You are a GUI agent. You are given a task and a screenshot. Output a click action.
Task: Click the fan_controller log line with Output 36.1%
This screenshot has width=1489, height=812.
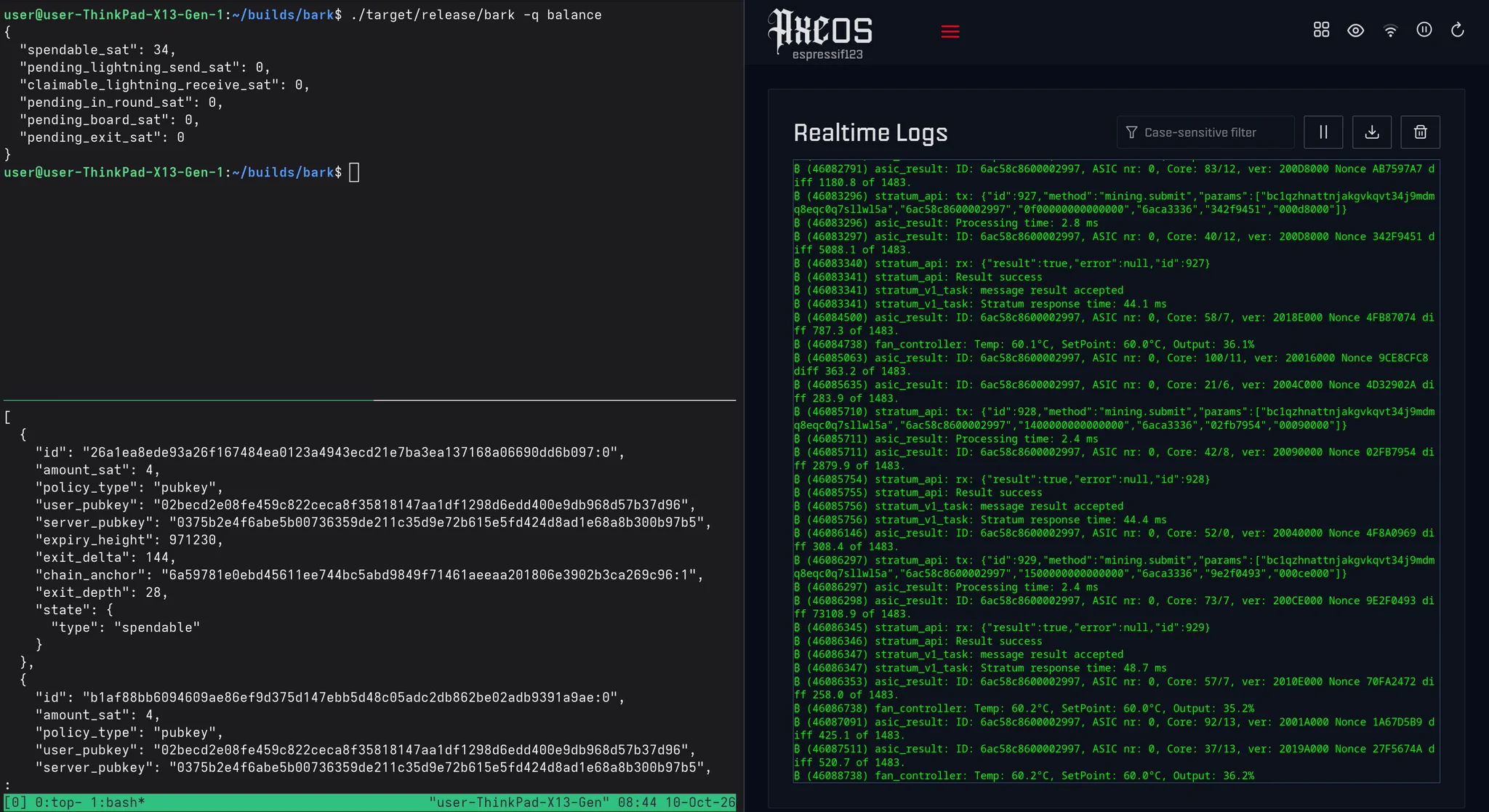click(1024, 345)
